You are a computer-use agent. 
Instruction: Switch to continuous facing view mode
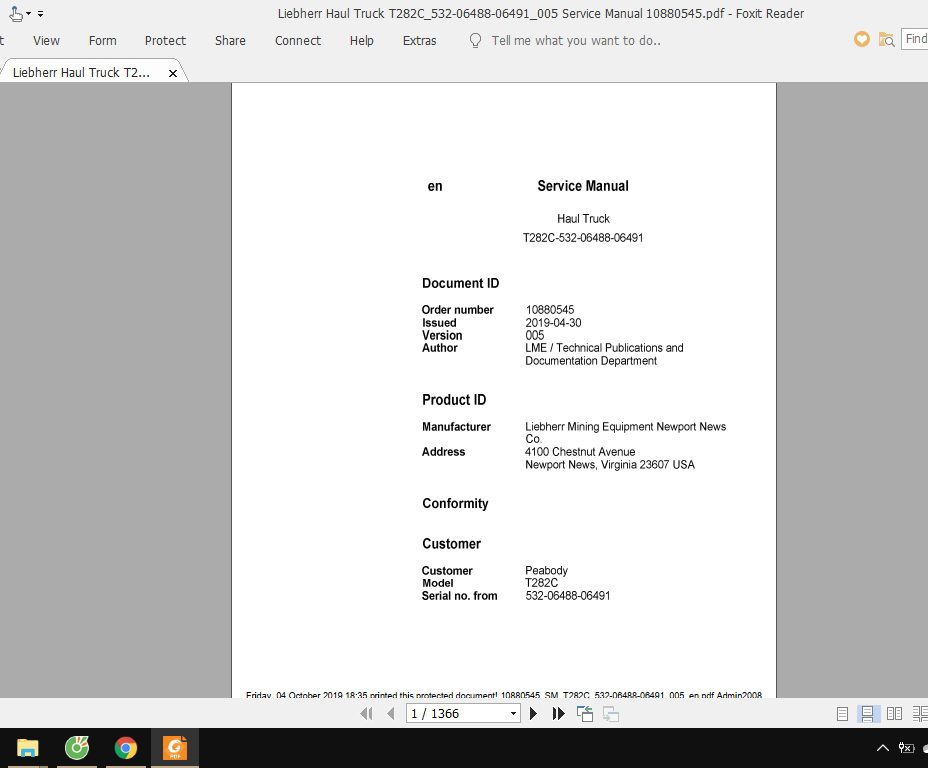[920, 714]
